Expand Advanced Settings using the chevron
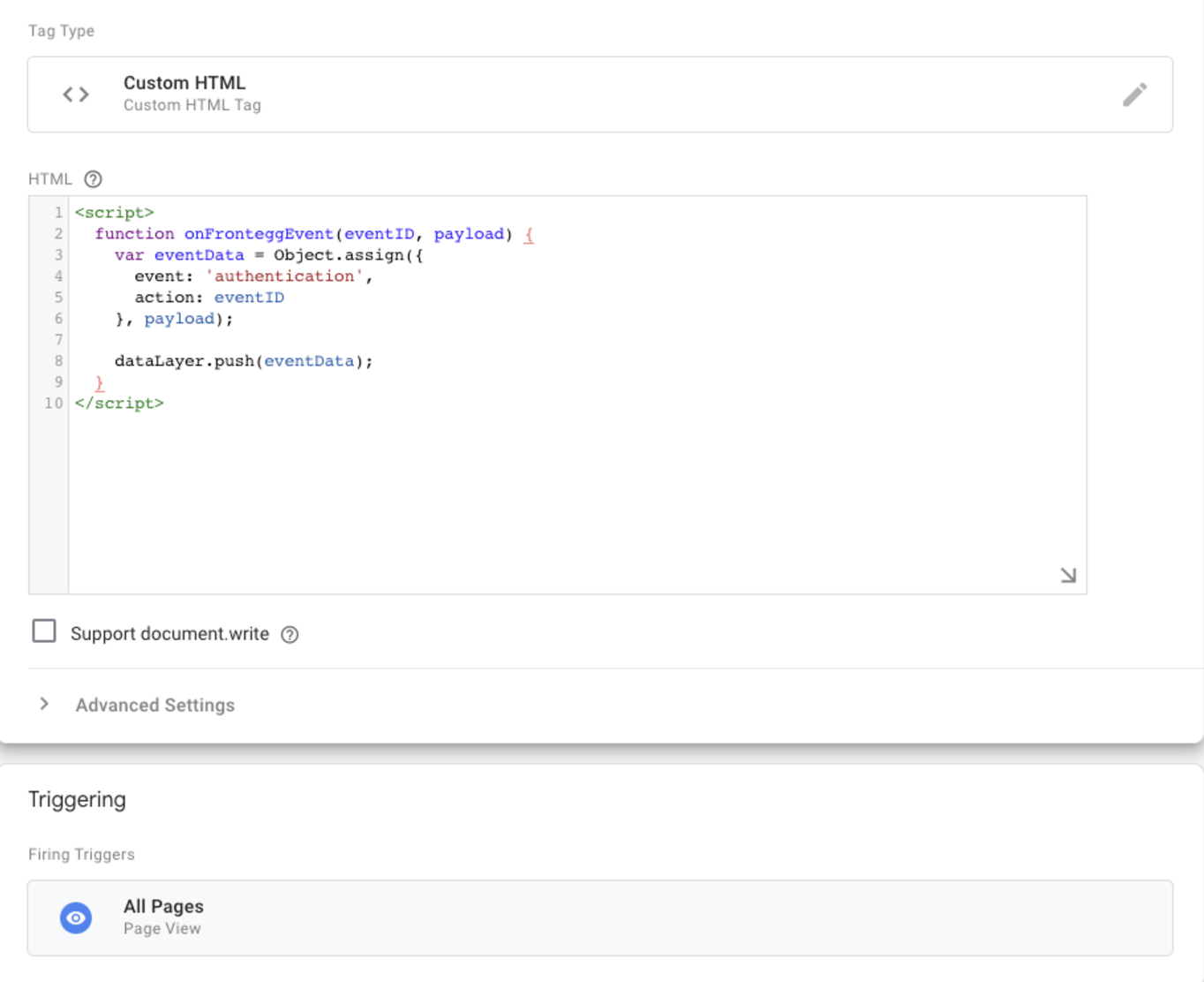The height and width of the screenshot is (982, 1204). click(44, 705)
